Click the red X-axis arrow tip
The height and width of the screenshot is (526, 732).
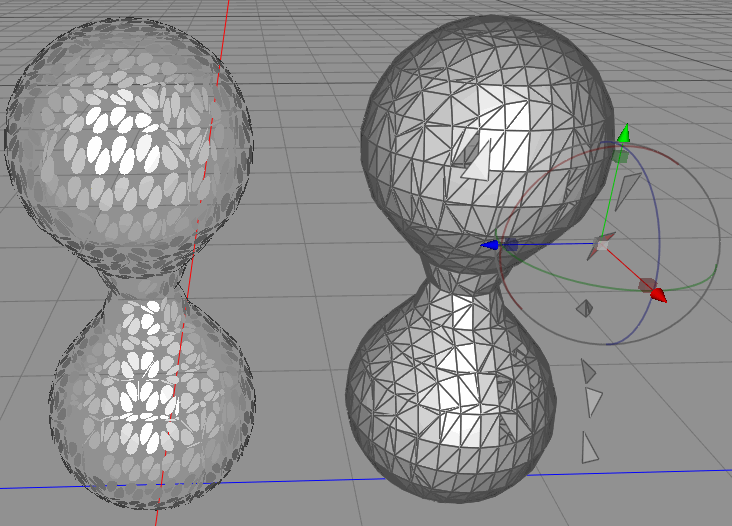658,295
